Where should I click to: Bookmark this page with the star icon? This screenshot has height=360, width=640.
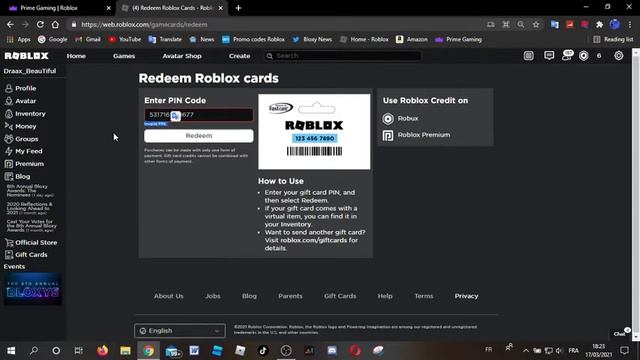pyautogui.click(x=536, y=24)
